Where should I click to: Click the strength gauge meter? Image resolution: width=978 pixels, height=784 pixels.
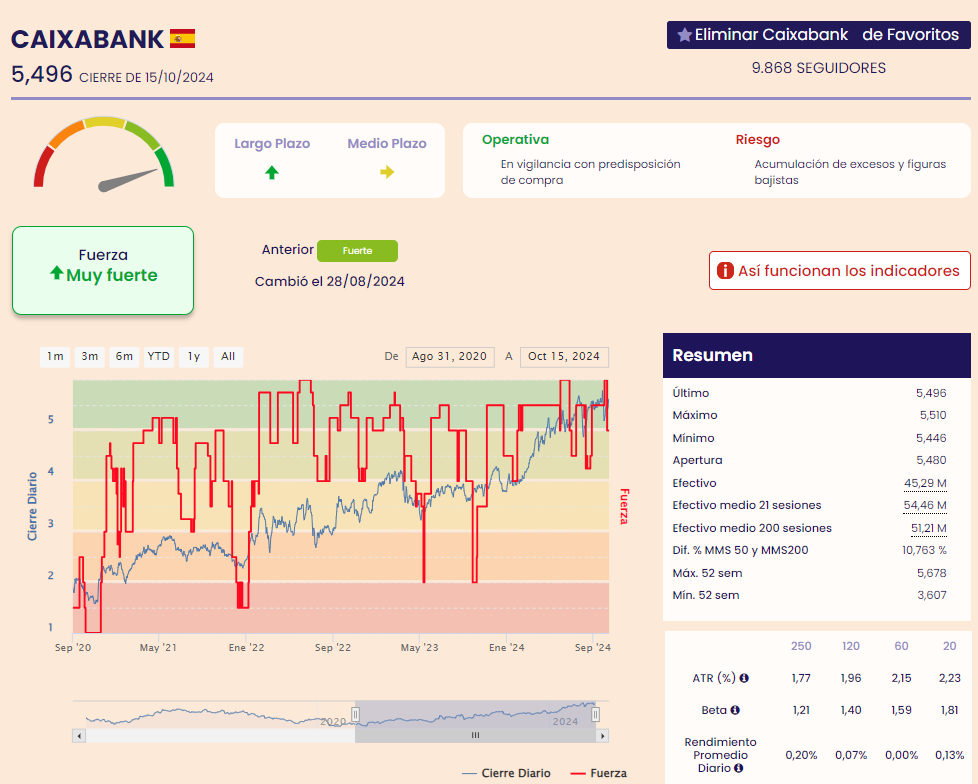pyautogui.click(x=104, y=153)
